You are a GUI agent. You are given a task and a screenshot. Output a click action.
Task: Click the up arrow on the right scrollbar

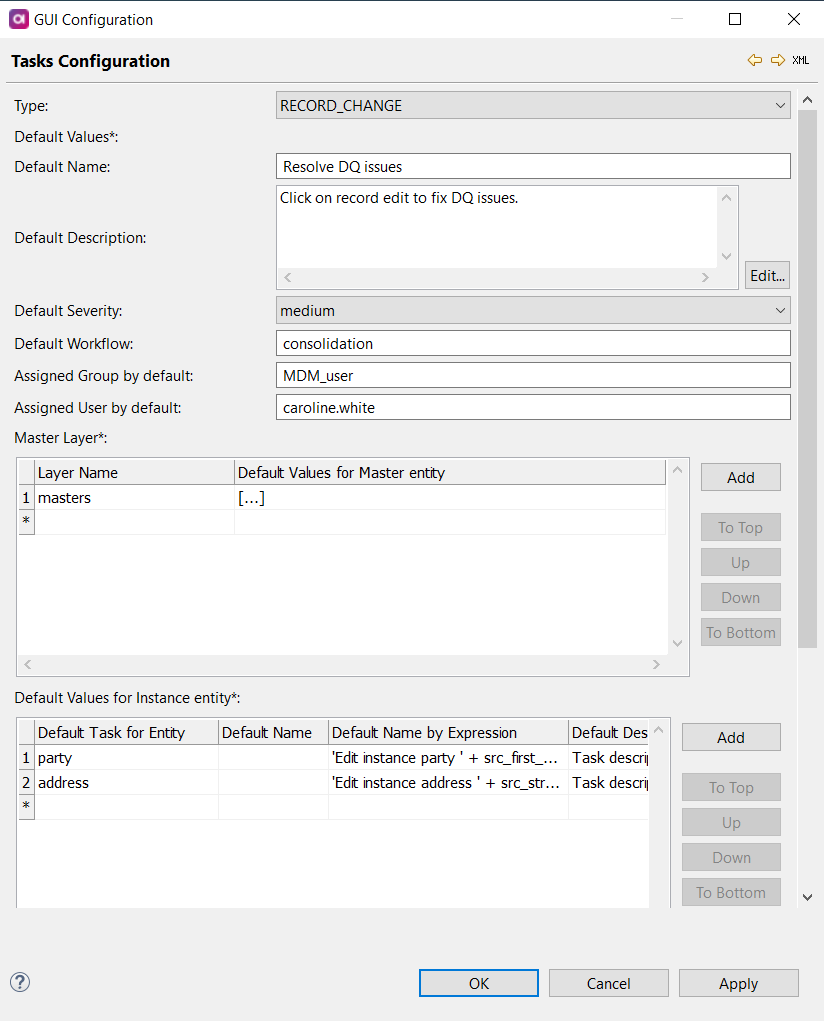click(x=807, y=98)
